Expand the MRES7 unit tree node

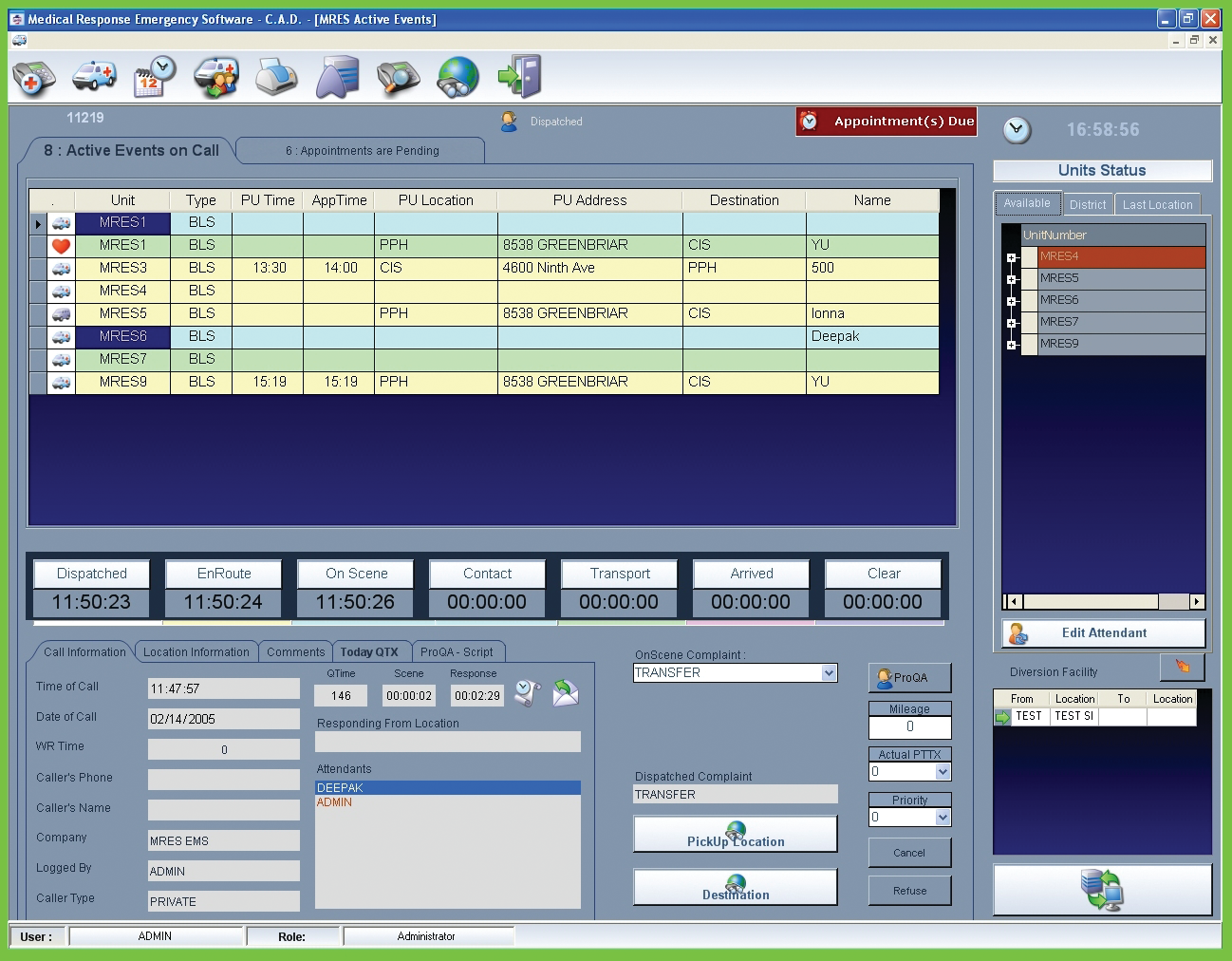coord(1012,323)
